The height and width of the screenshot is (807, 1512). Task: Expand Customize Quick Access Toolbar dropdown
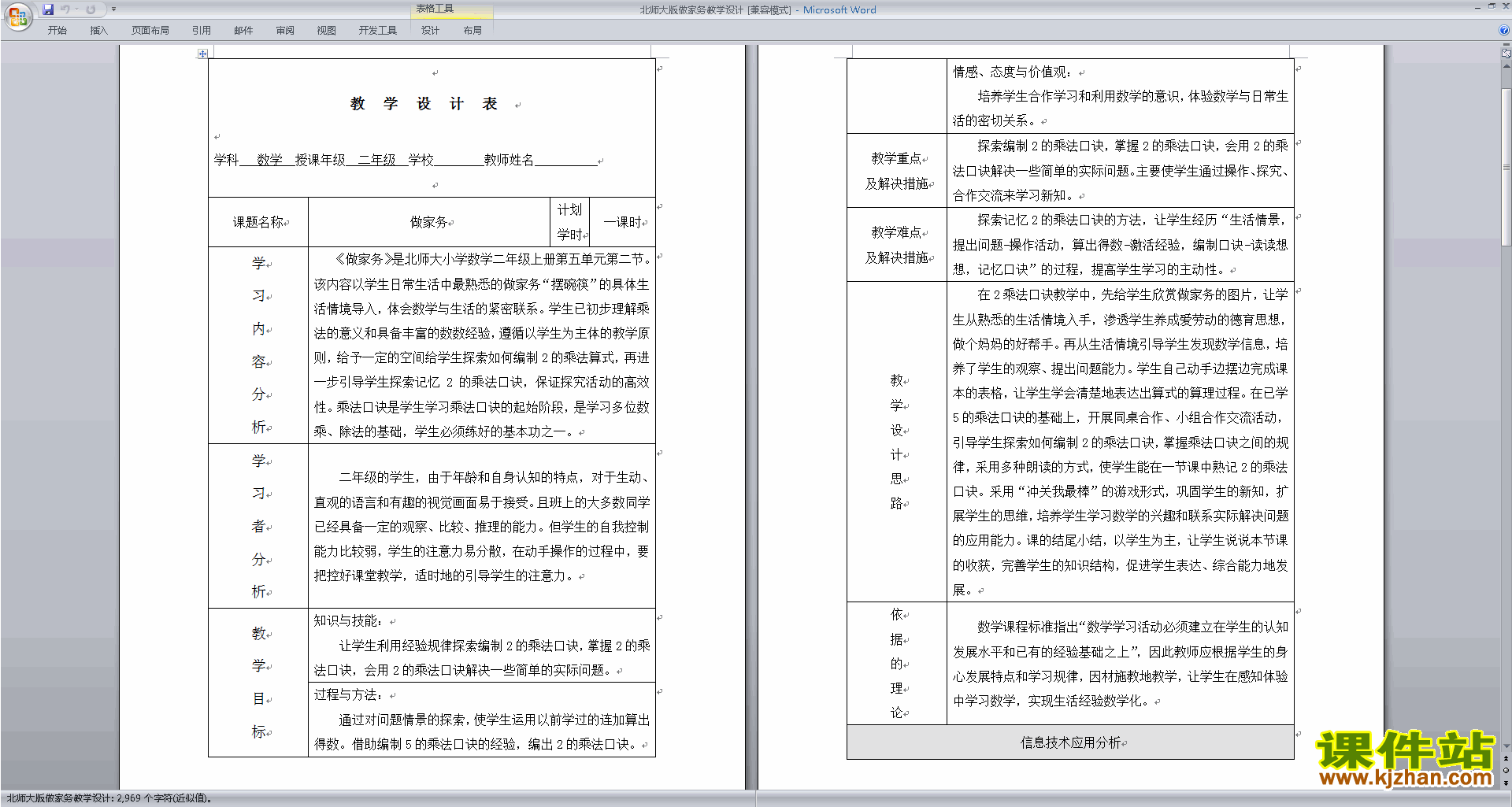pyautogui.click(x=113, y=9)
